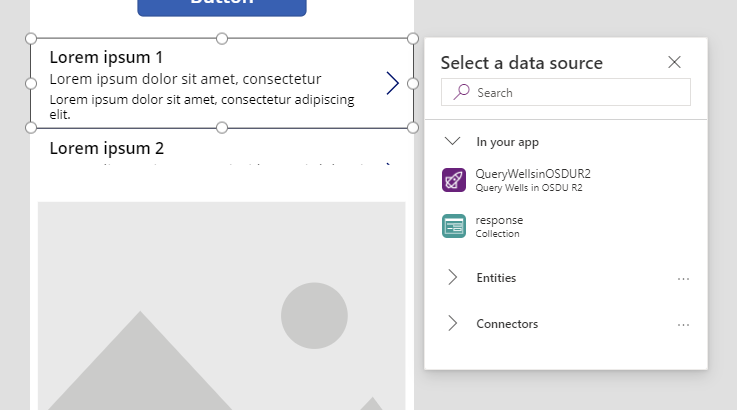Image resolution: width=737 pixels, height=410 pixels.
Task: Click the magnifier icon in Search box
Action: click(461, 92)
